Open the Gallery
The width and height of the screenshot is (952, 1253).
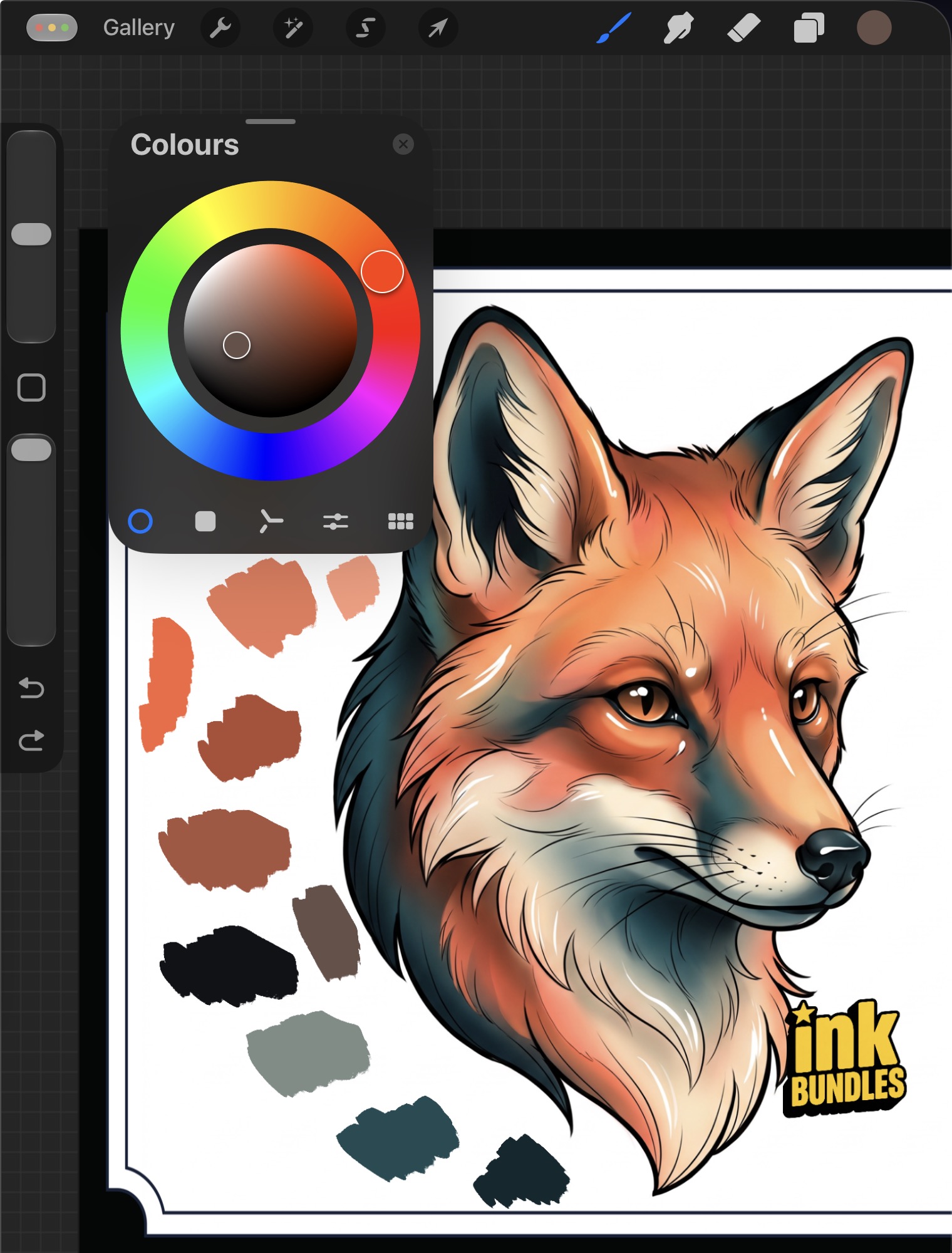(138, 28)
